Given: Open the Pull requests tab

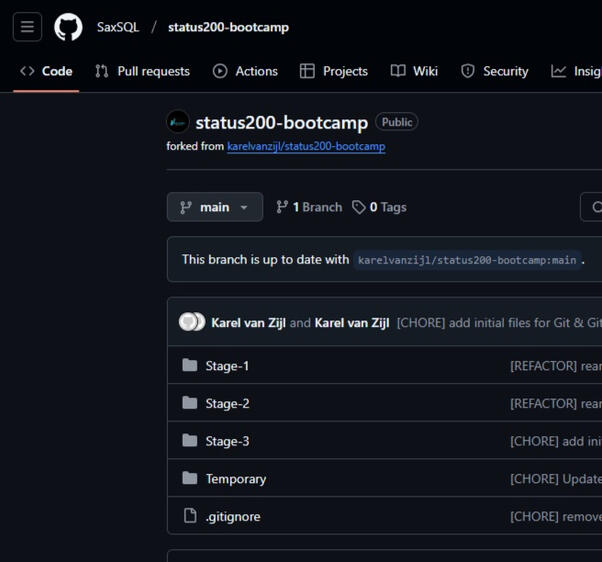Looking at the screenshot, I should tap(142, 71).
